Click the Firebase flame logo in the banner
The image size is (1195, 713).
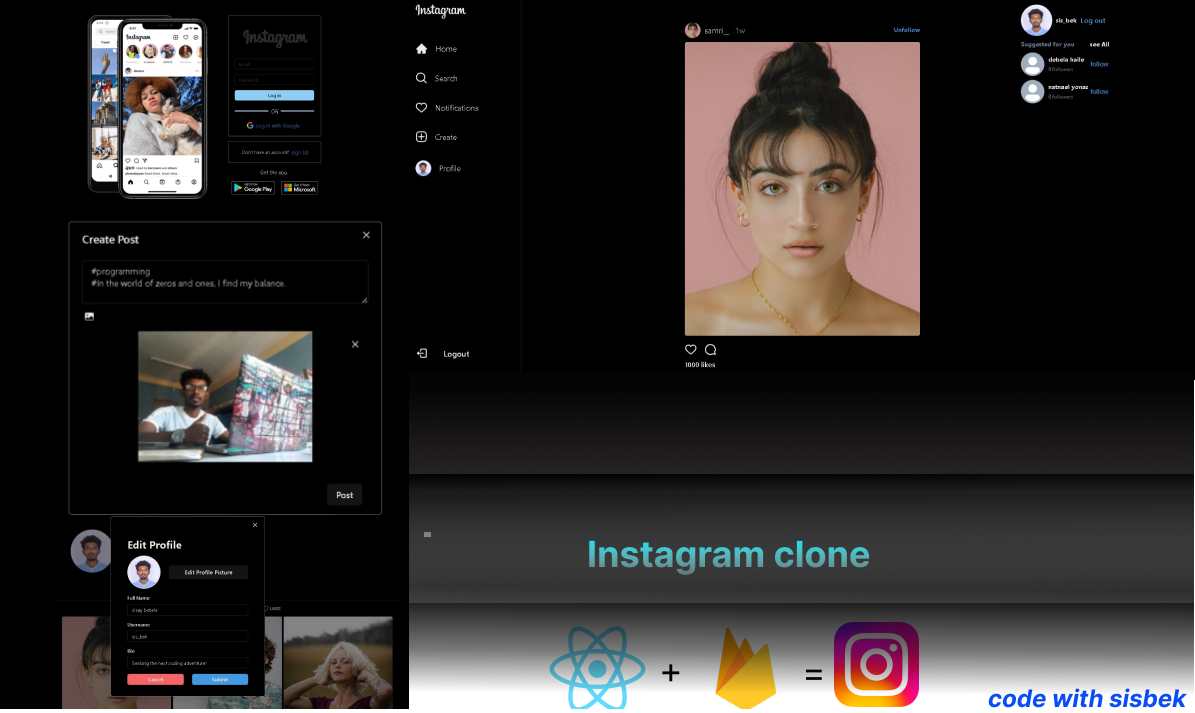point(745,668)
